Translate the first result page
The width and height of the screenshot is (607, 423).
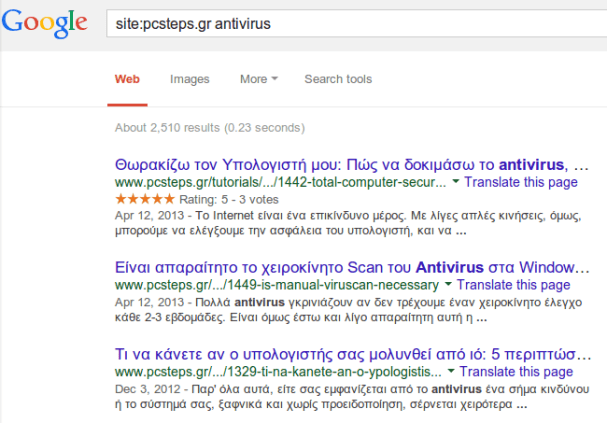tap(521, 182)
